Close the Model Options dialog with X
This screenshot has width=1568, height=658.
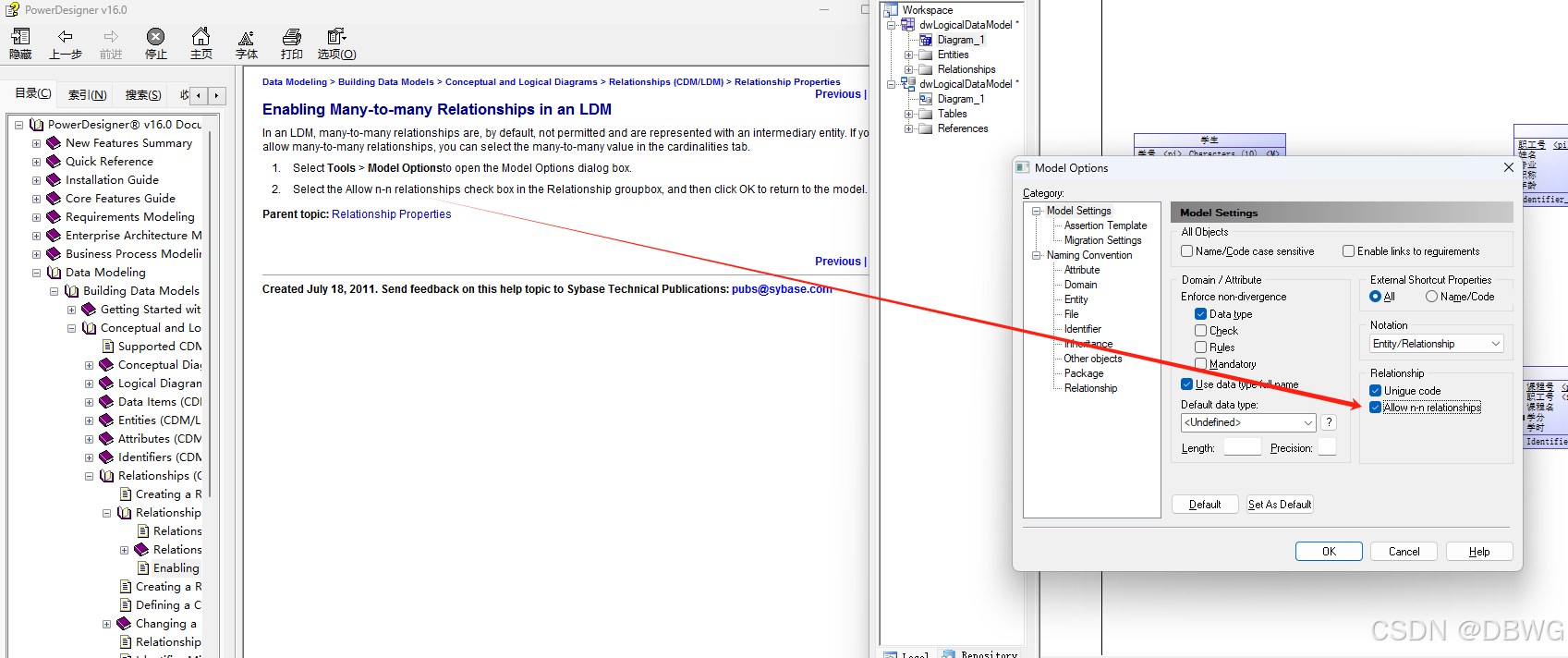[1508, 167]
